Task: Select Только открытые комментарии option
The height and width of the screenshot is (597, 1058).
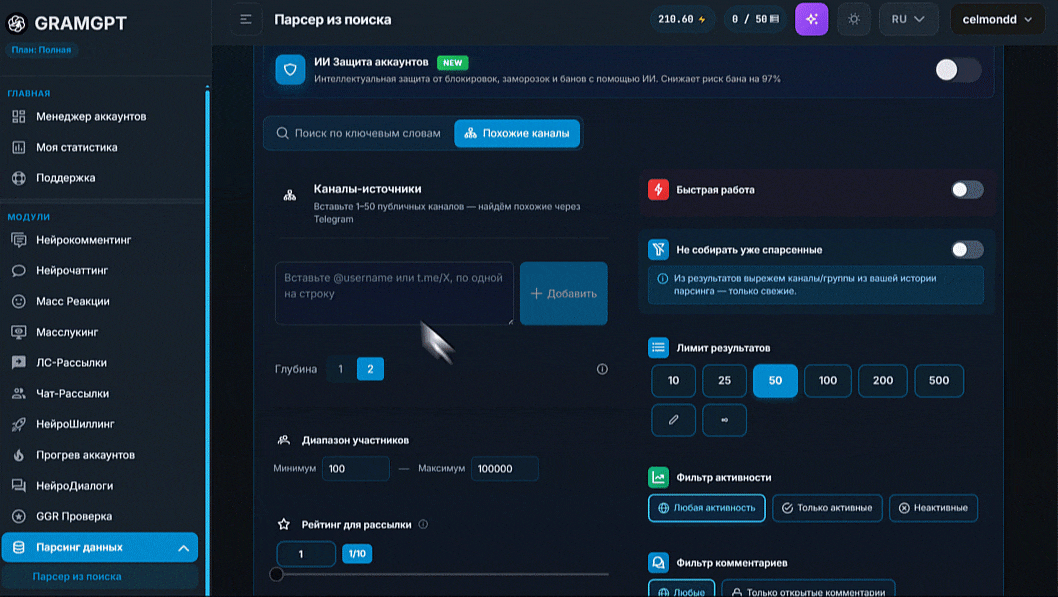Action: click(x=808, y=588)
